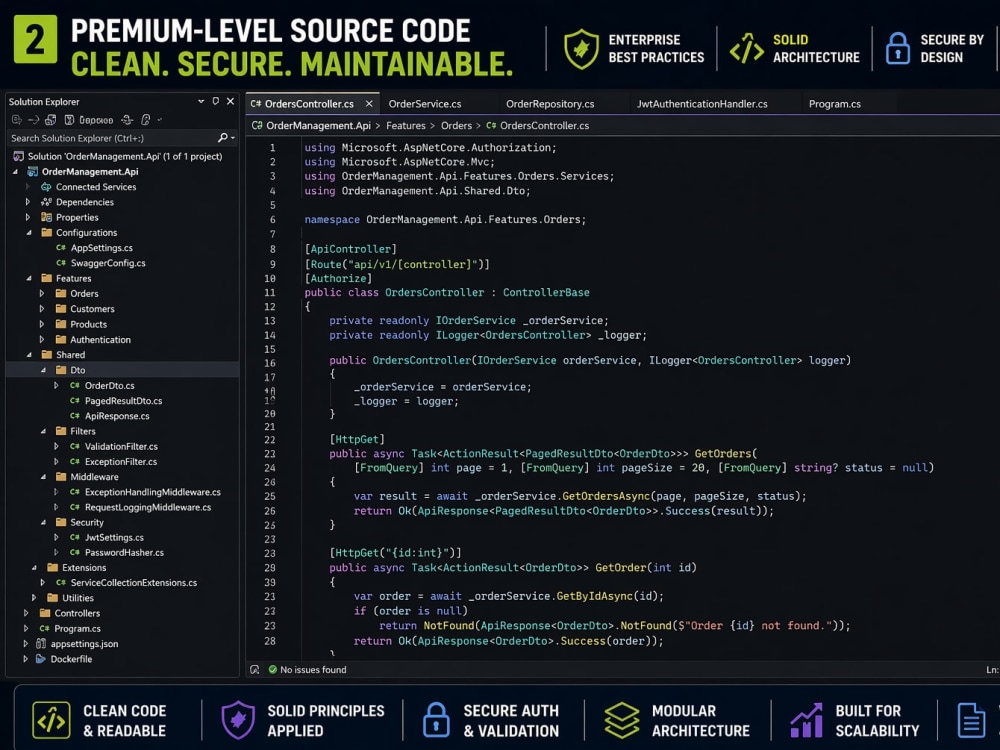The height and width of the screenshot is (750, 1000).
Task: Click Orders in the breadcrumb path
Action: coord(457,126)
